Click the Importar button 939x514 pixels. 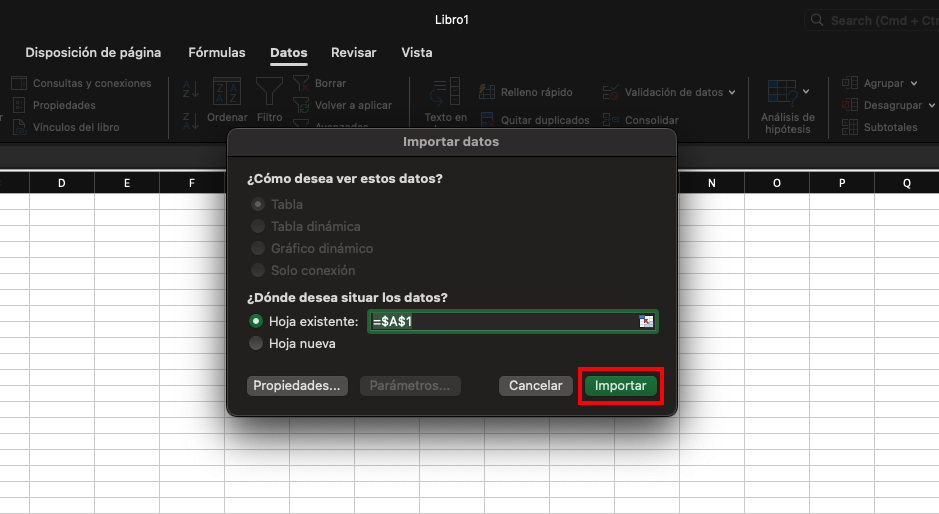coord(620,385)
